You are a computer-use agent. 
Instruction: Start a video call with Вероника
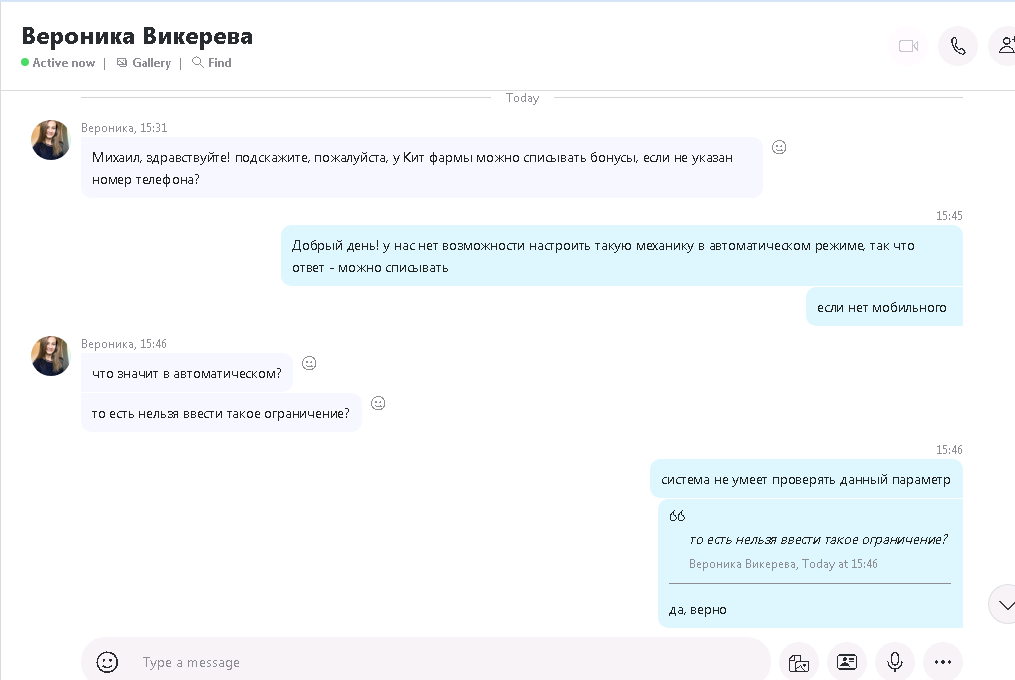point(908,46)
